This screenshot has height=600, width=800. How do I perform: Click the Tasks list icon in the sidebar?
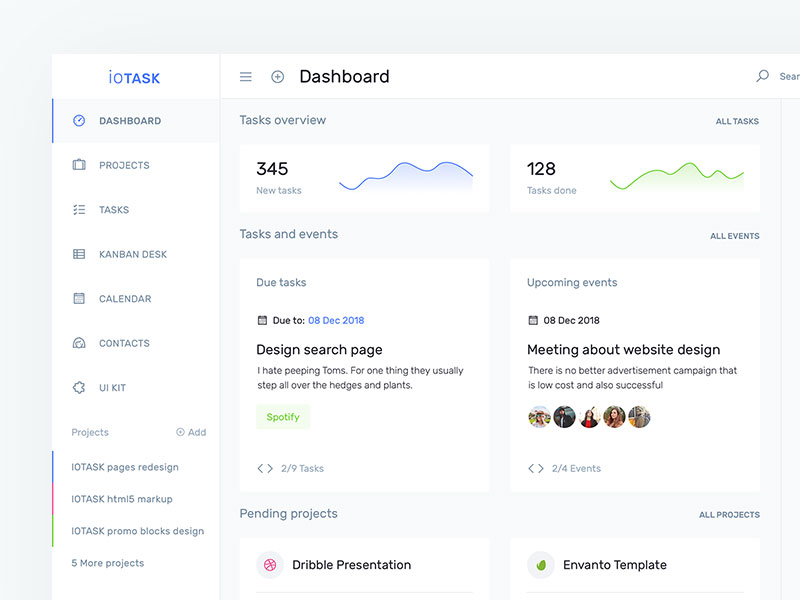tap(79, 210)
